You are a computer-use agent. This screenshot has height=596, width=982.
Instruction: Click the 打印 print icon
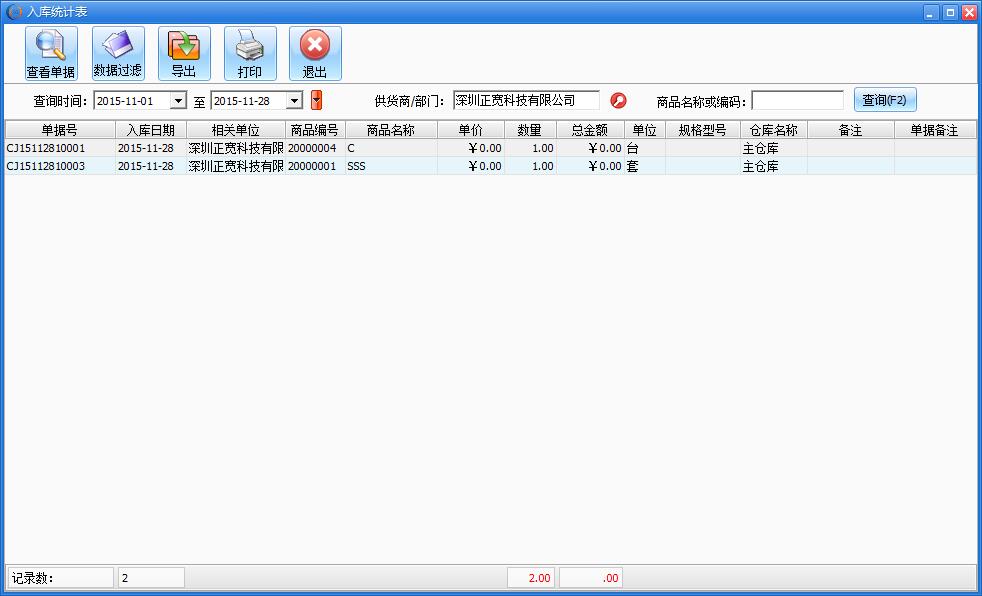point(250,53)
